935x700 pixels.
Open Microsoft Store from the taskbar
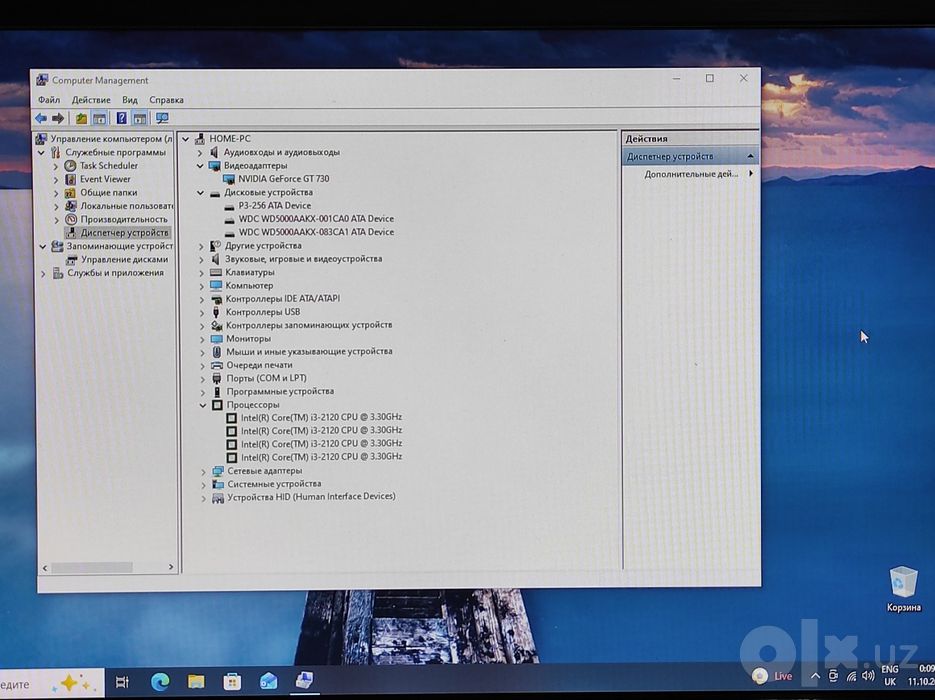tap(232, 681)
